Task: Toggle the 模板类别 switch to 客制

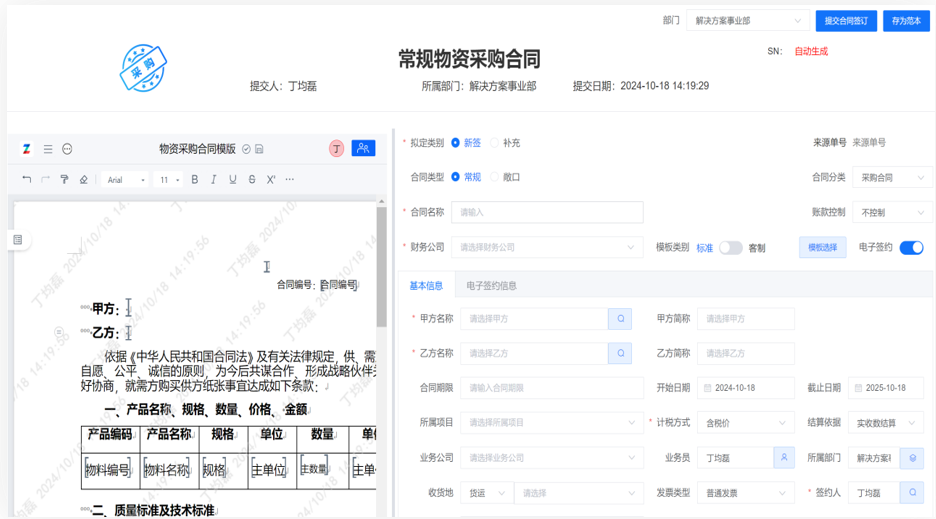Action: click(730, 248)
